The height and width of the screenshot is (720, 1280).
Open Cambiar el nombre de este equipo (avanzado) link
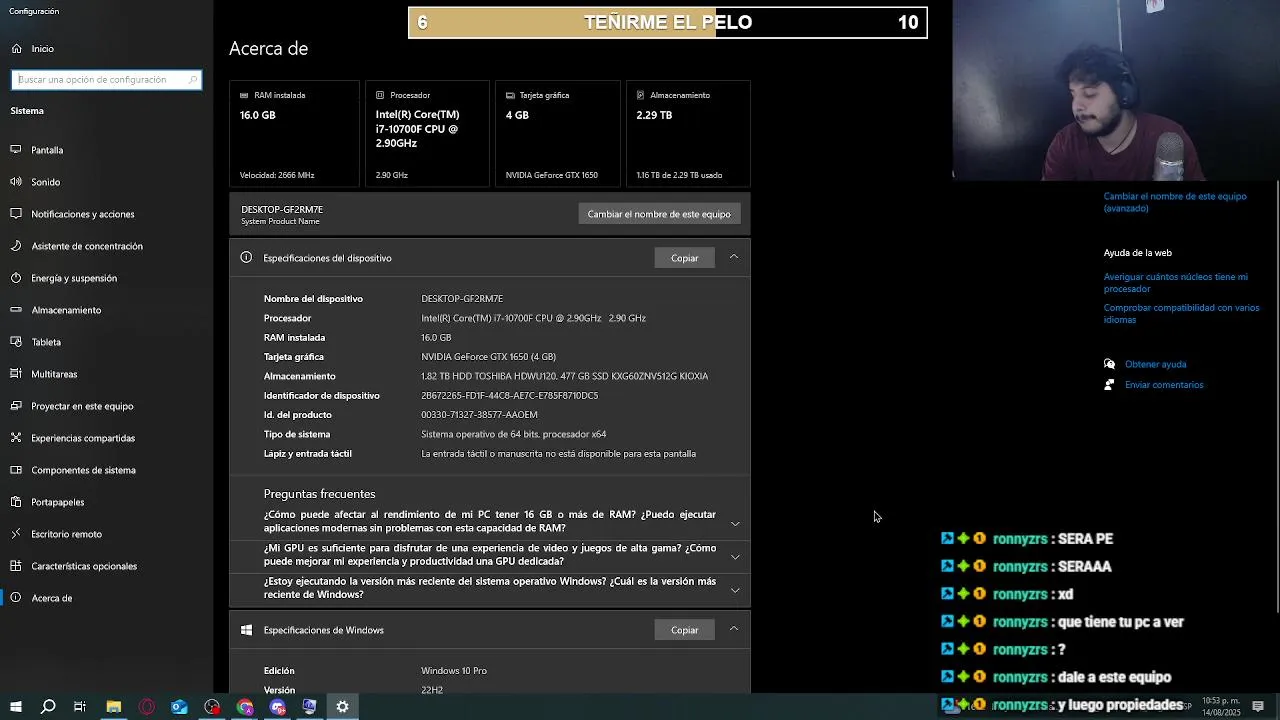click(1175, 202)
